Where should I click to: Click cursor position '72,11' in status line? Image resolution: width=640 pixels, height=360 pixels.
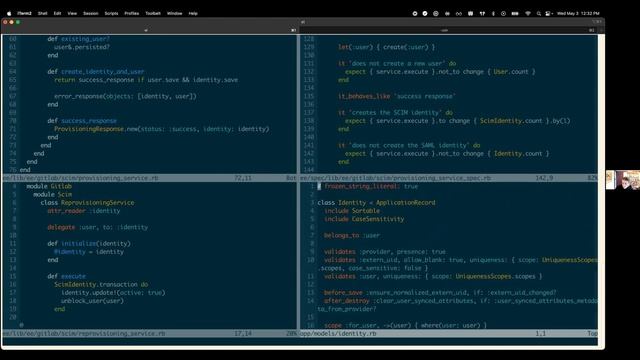[x=243, y=178]
